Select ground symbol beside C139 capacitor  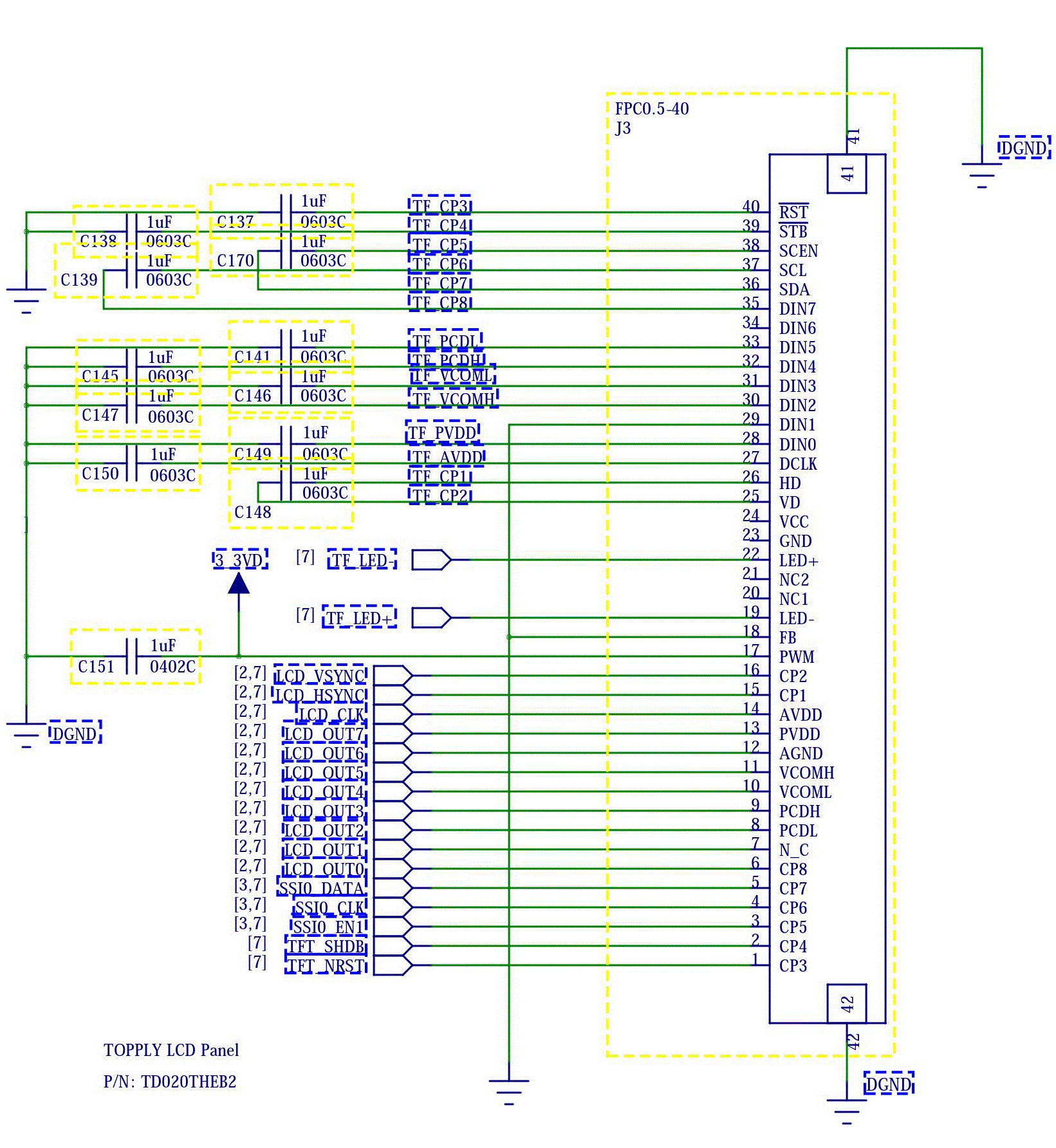click(x=26, y=301)
